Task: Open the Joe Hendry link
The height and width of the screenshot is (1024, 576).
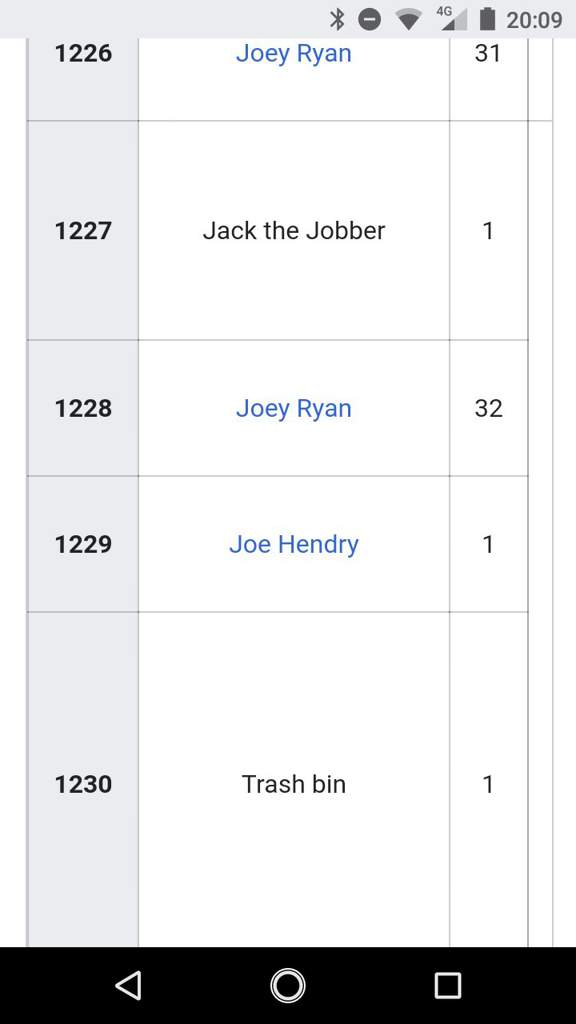Action: [x=294, y=544]
